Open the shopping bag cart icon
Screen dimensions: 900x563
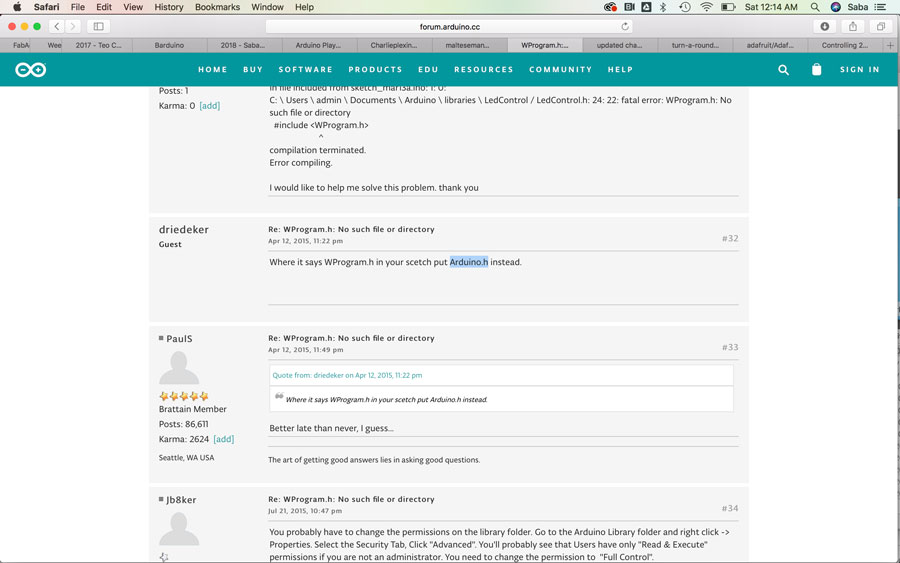(816, 69)
